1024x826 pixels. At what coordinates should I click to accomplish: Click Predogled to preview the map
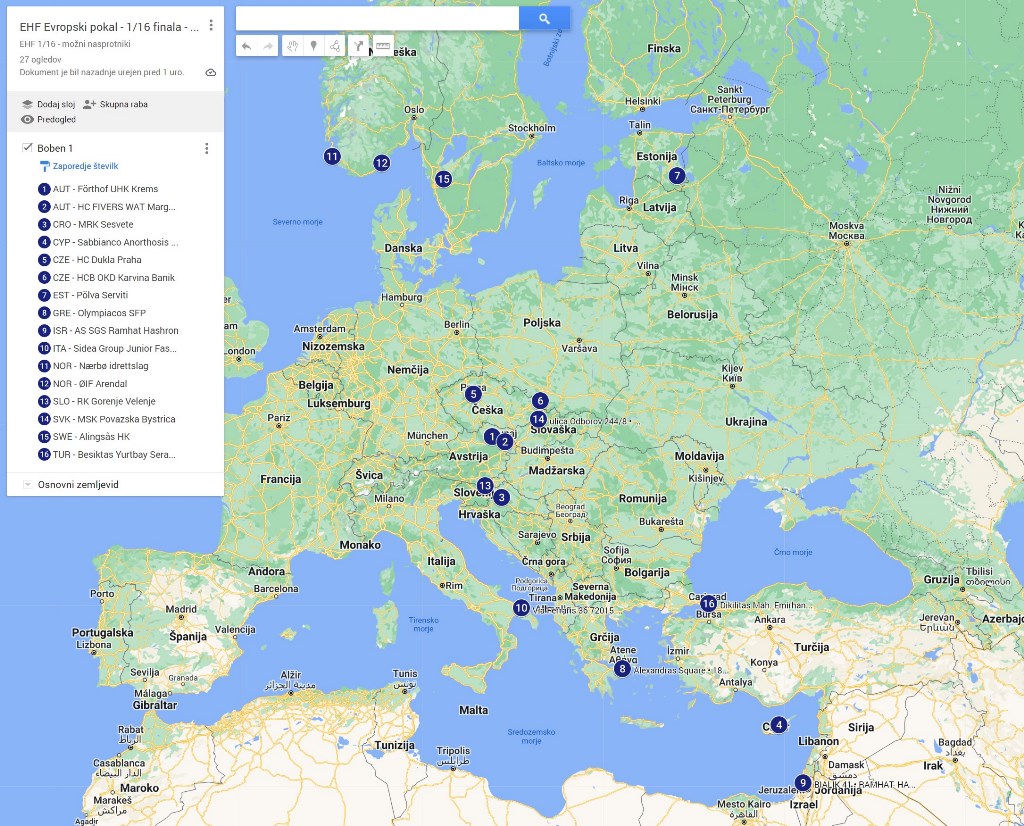pyautogui.click(x=48, y=119)
